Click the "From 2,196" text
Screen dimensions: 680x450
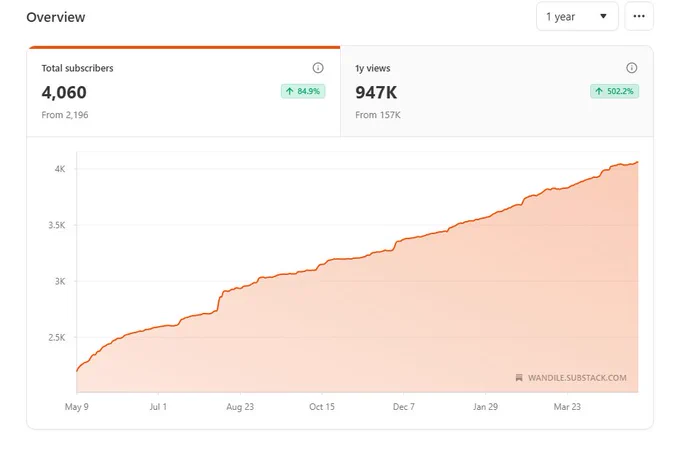tap(65, 115)
